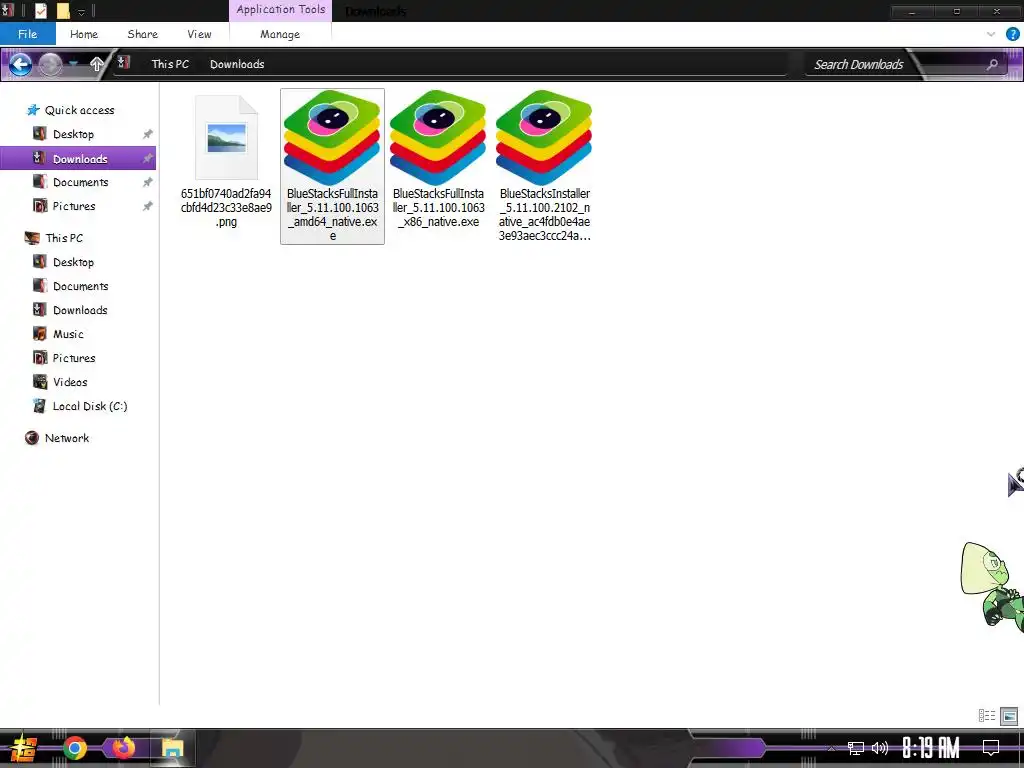Click the Application Tools contextual tab header
1024x768 pixels.
[x=280, y=10]
